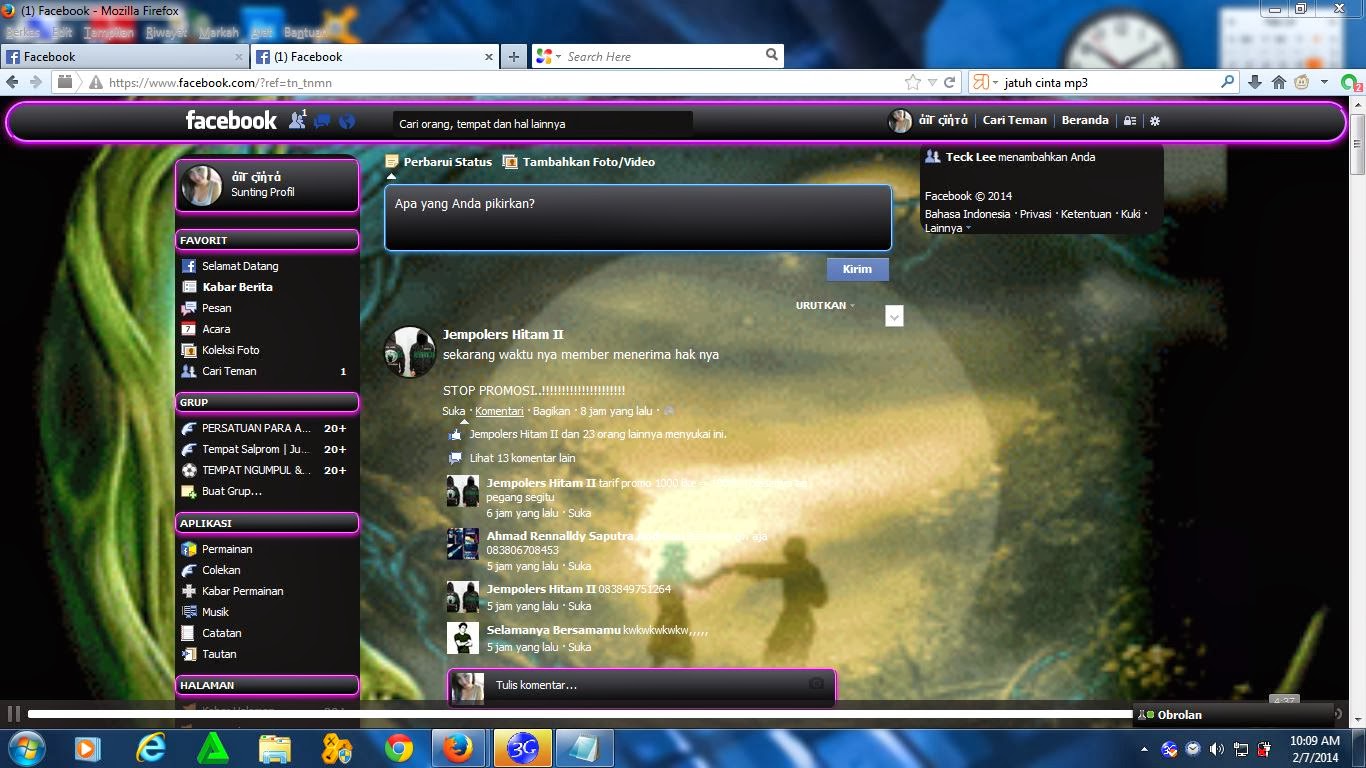Open PERSATUAN PARA A... group
Viewport: 1366px width, 768px height.
point(256,428)
